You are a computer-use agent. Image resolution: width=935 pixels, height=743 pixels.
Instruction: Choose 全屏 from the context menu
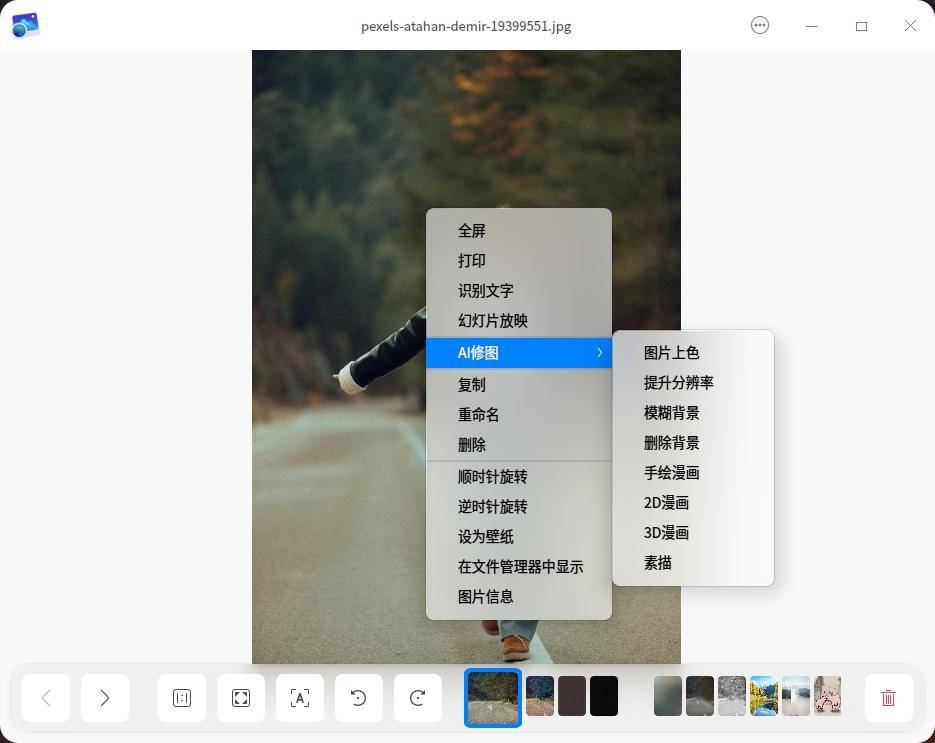471,230
